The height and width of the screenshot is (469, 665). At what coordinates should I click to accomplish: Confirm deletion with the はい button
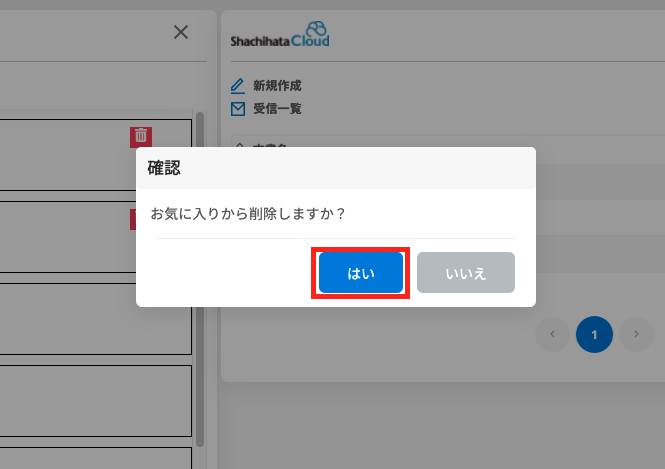360,273
